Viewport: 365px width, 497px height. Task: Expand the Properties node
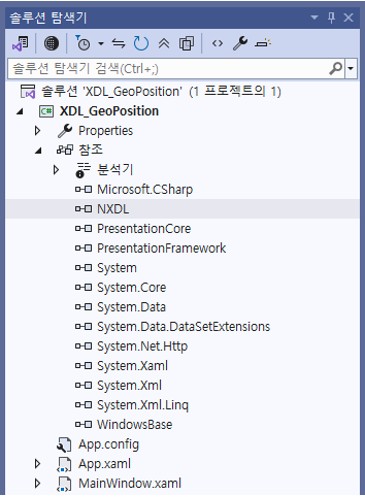[38, 131]
